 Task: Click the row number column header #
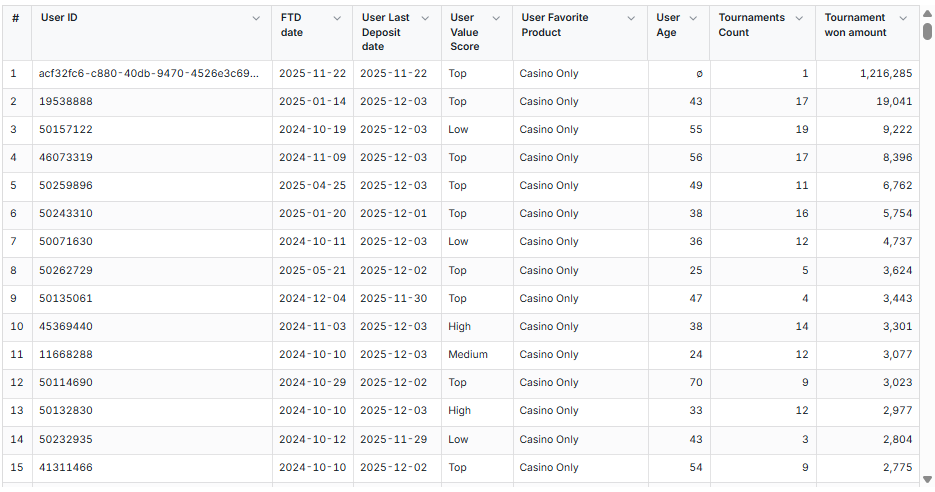[15, 18]
